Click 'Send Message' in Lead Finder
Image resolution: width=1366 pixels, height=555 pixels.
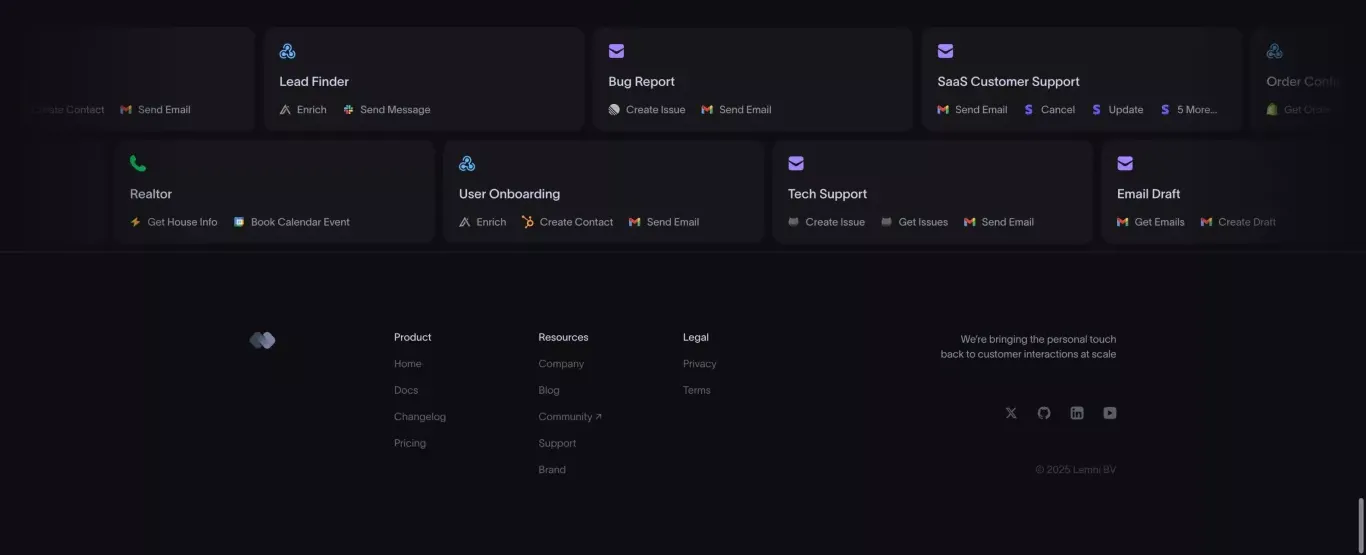click(395, 110)
